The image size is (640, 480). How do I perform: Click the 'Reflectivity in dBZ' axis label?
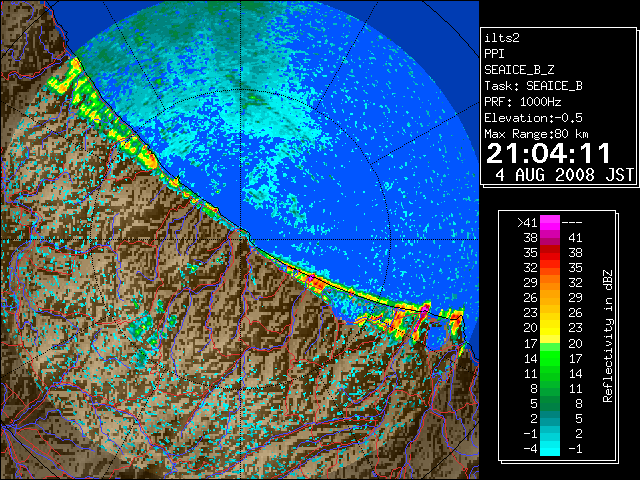[608, 336]
